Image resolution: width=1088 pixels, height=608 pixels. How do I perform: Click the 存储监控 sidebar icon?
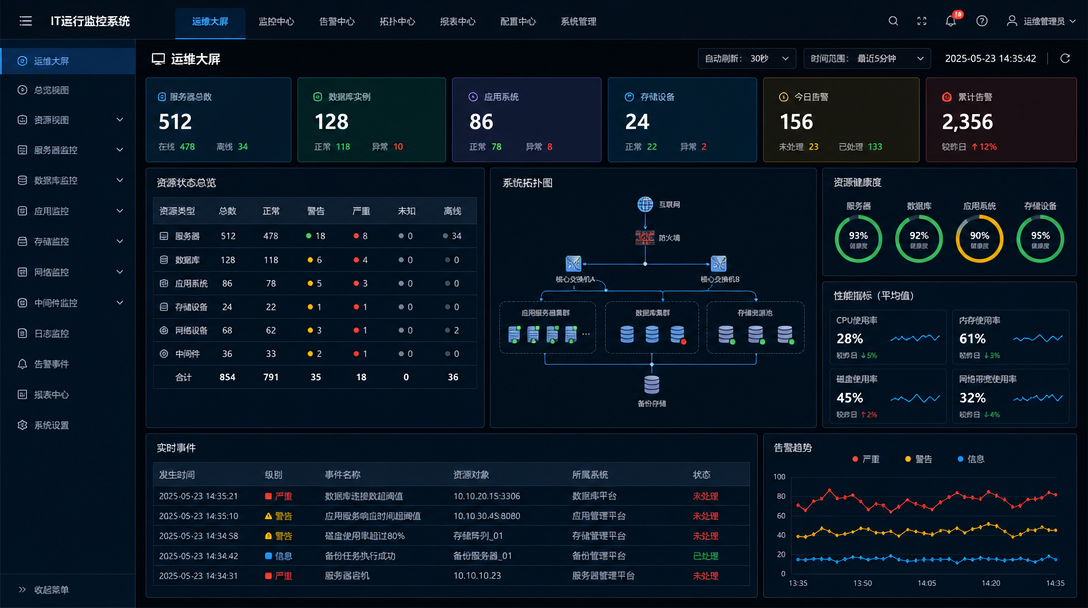(22, 242)
